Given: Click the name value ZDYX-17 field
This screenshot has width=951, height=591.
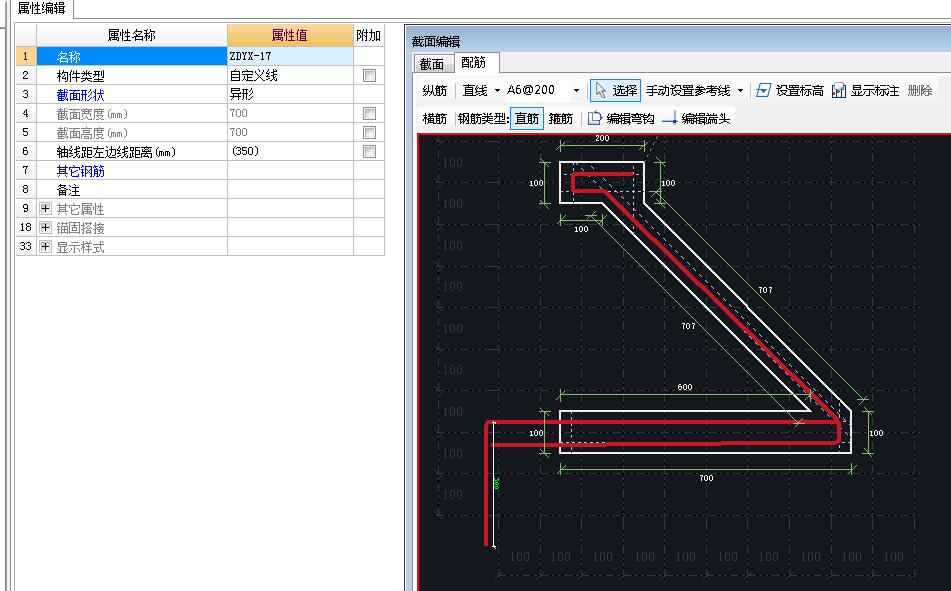Looking at the screenshot, I should tap(290, 56).
